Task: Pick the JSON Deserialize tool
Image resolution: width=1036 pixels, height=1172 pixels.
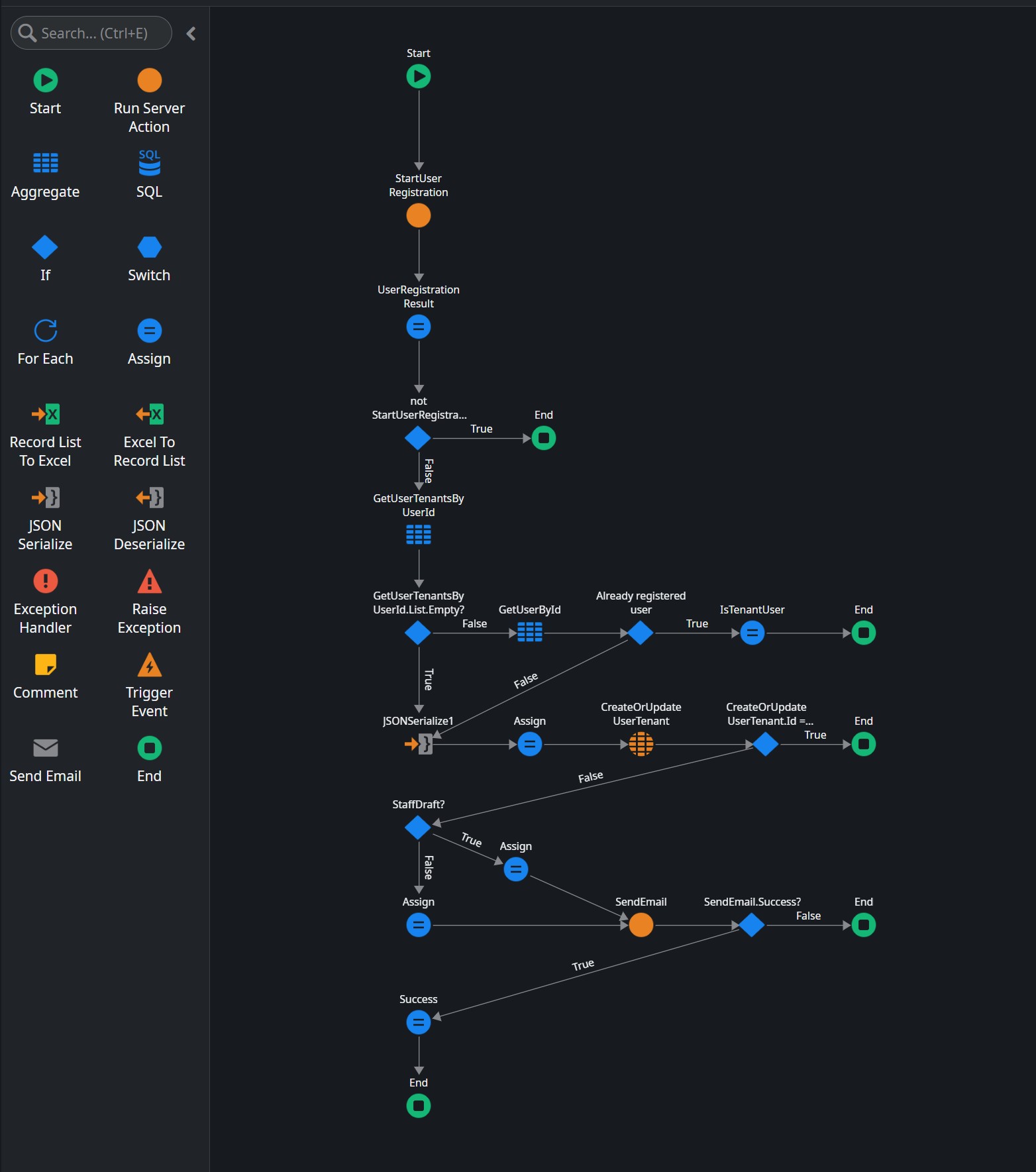Action: pos(149,519)
